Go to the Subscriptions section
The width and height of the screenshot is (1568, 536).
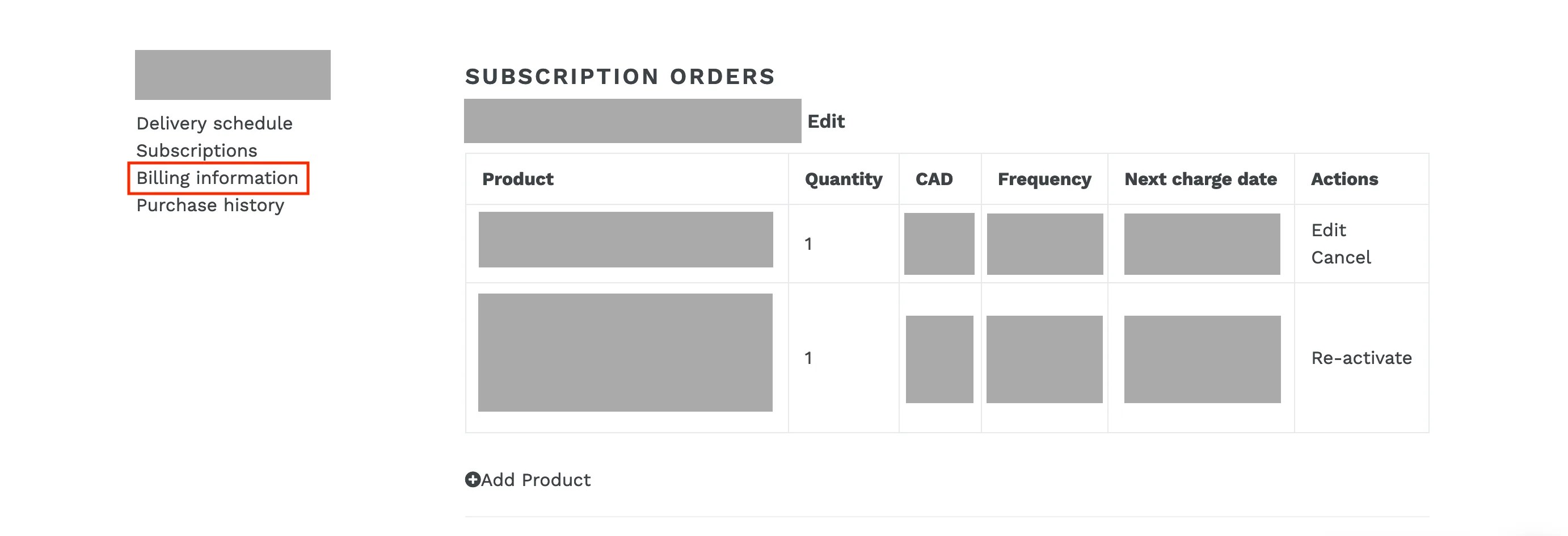pyautogui.click(x=197, y=150)
